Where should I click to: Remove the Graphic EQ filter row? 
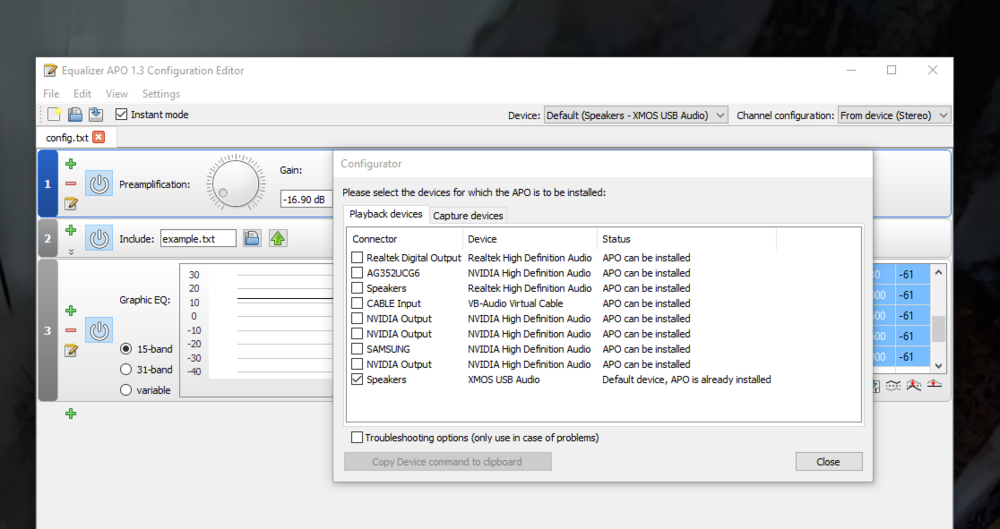click(x=71, y=331)
